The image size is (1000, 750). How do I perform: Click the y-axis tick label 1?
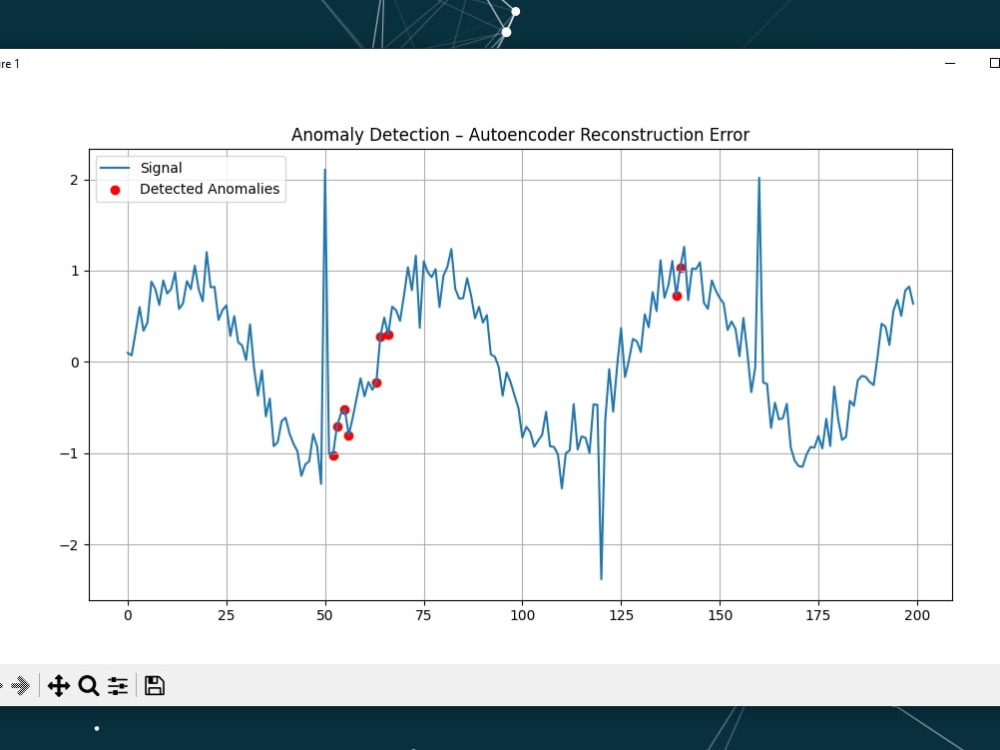click(x=75, y=272)
